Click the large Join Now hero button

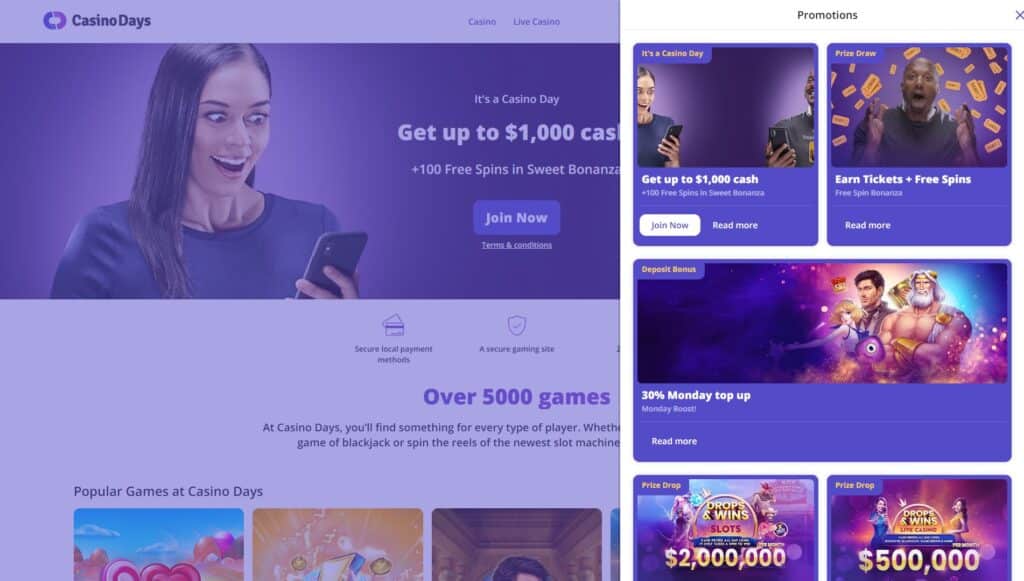tap(517, 217)
